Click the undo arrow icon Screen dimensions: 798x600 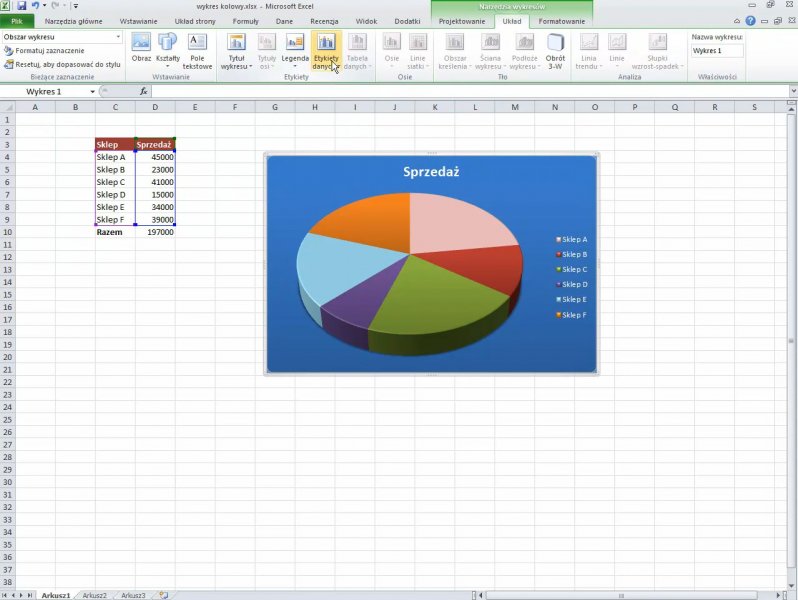[36, 6]
